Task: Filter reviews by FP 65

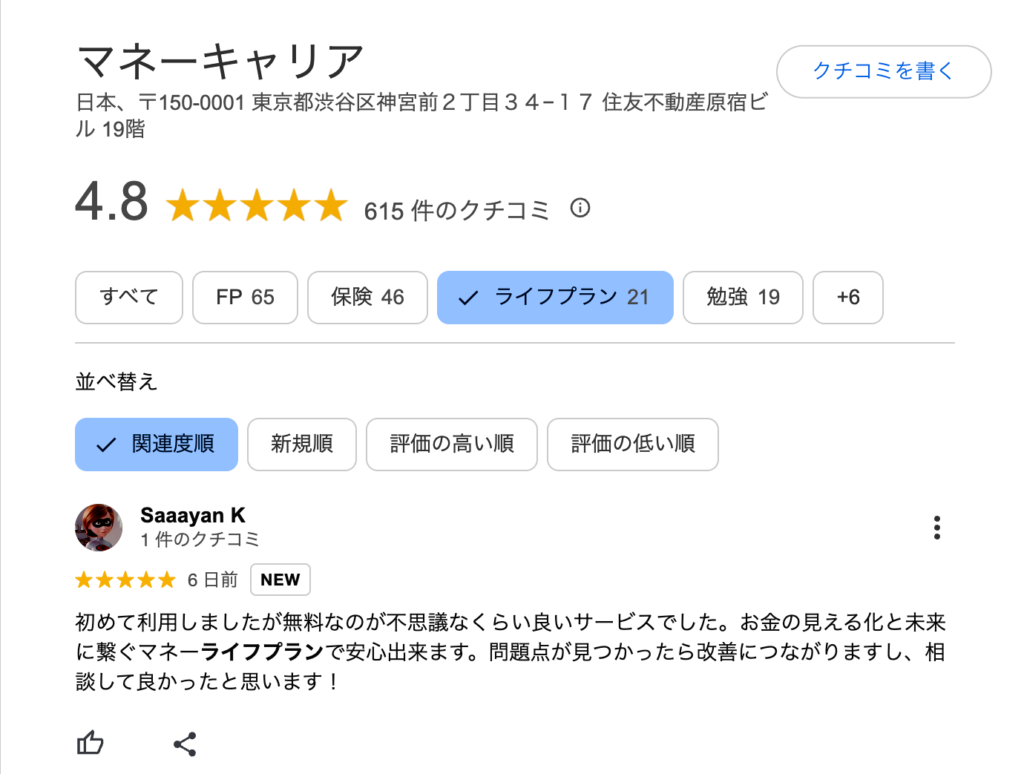Action: click(245, 297)
